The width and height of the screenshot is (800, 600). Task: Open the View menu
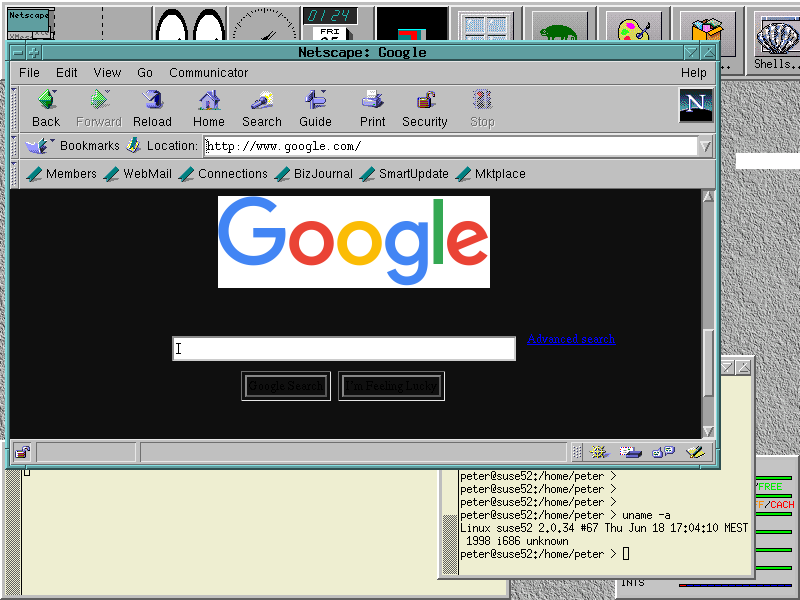coord(107,72)
